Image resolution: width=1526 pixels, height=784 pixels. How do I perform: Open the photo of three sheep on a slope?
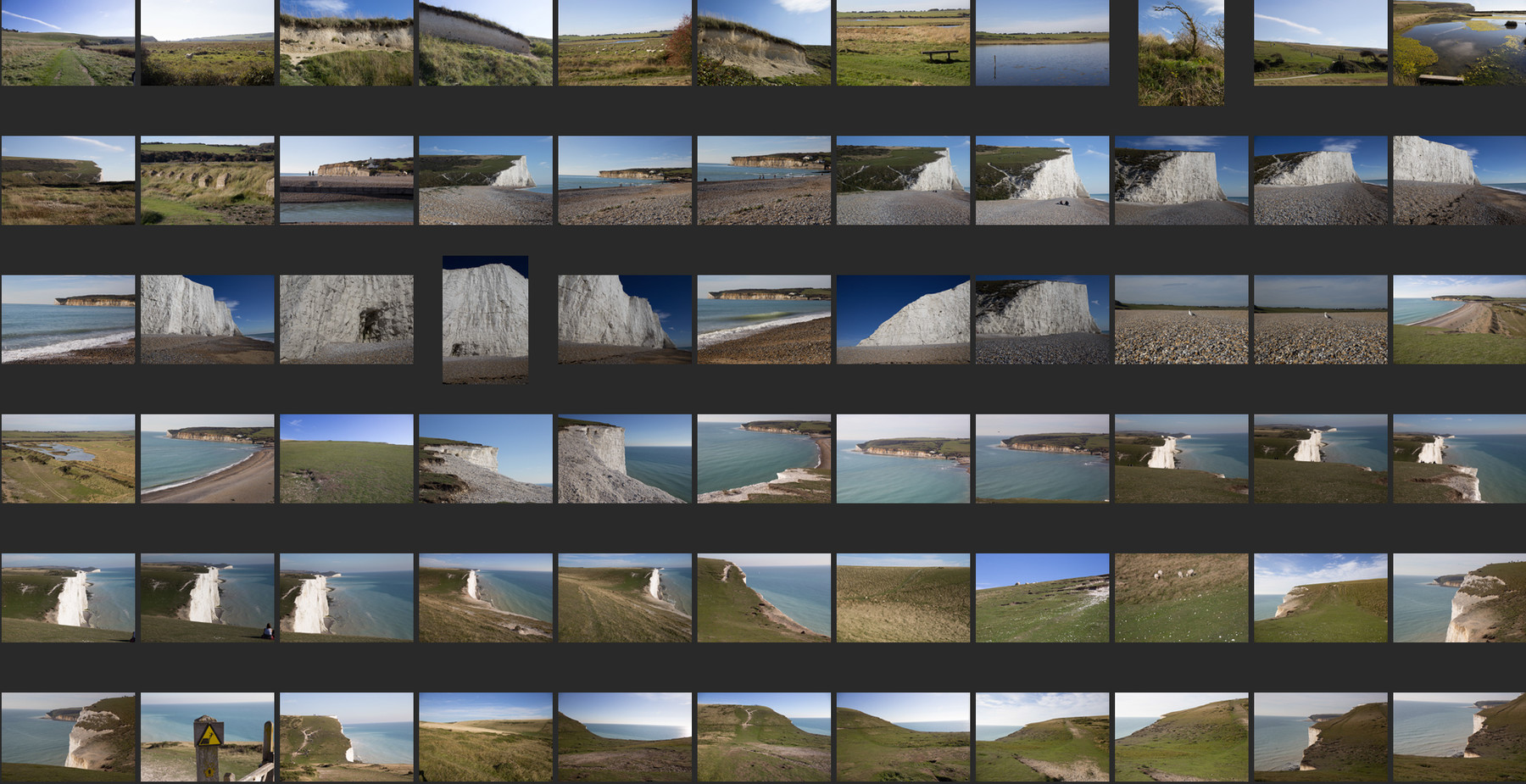pyautogui.click(x=1181, y=598)
